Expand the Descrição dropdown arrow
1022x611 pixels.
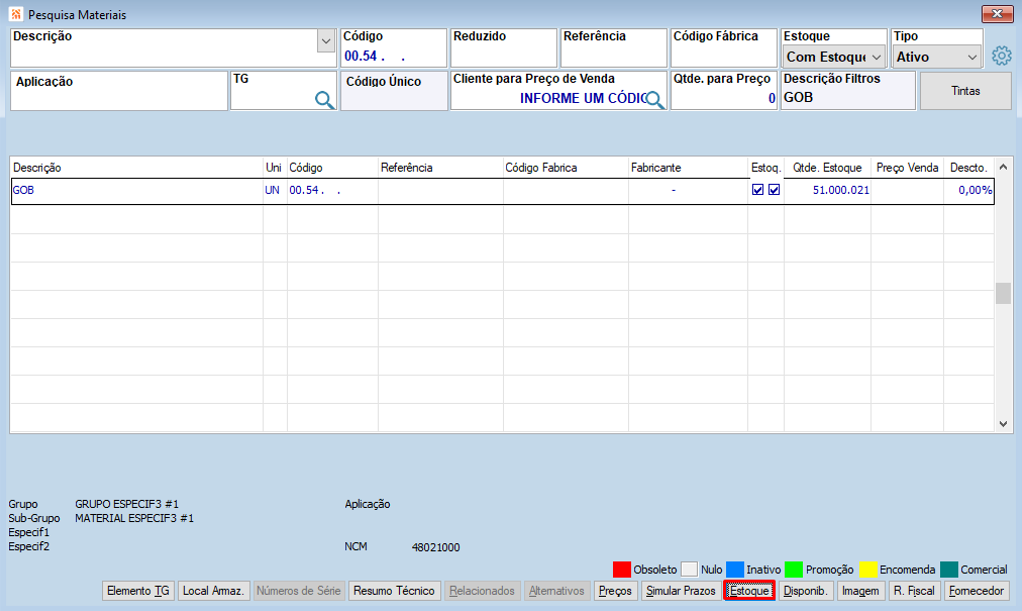point(326,41)
